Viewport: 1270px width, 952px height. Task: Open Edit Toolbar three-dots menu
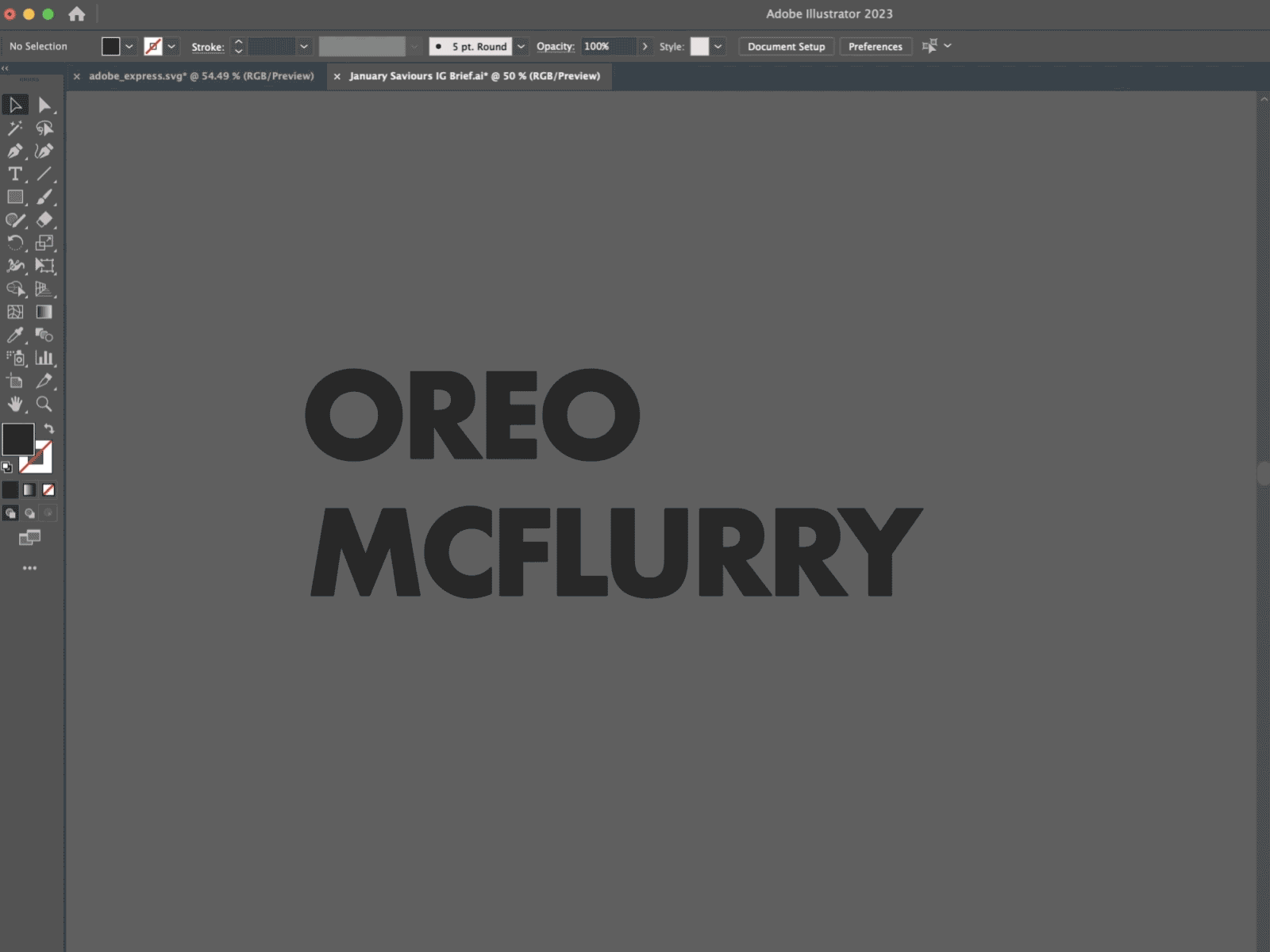tap(29, 568)
